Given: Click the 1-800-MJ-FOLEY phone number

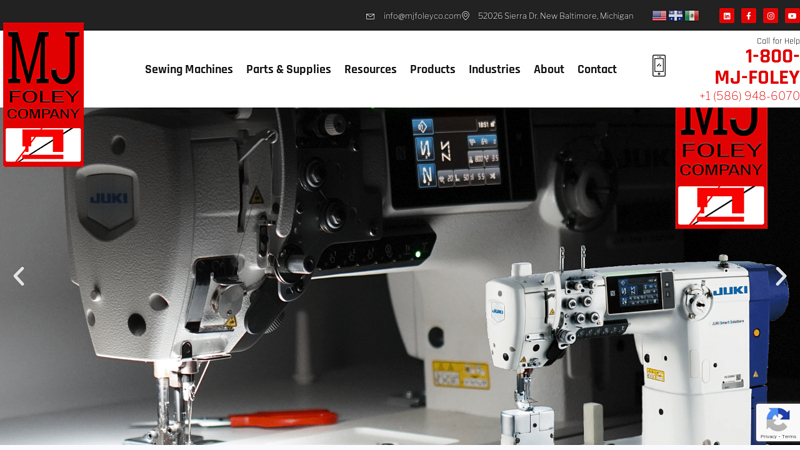Looking at the screenshot, I should (757, 66).
